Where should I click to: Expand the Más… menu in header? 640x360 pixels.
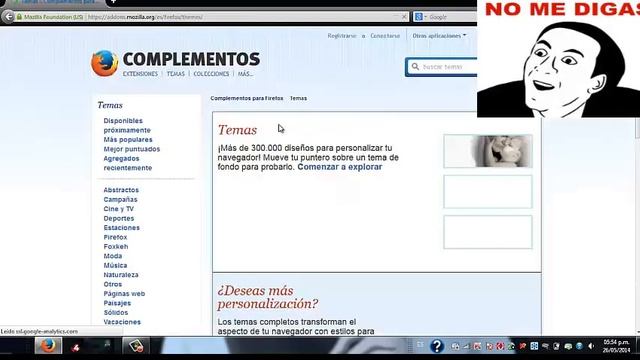(245, 74)
